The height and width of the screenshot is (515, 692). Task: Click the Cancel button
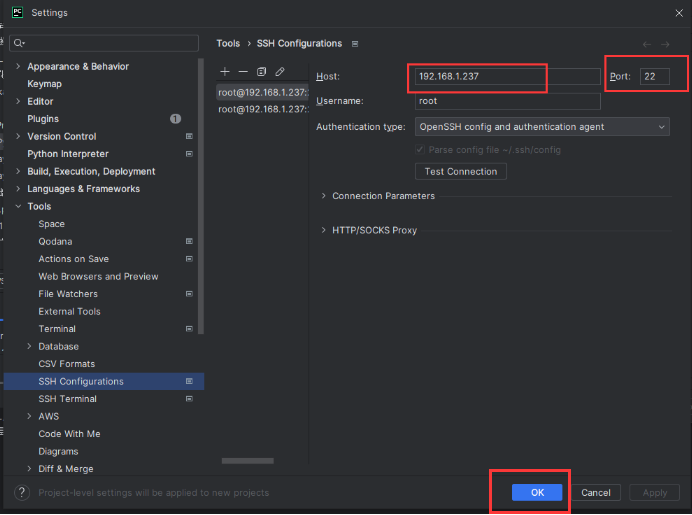(595, 493)
